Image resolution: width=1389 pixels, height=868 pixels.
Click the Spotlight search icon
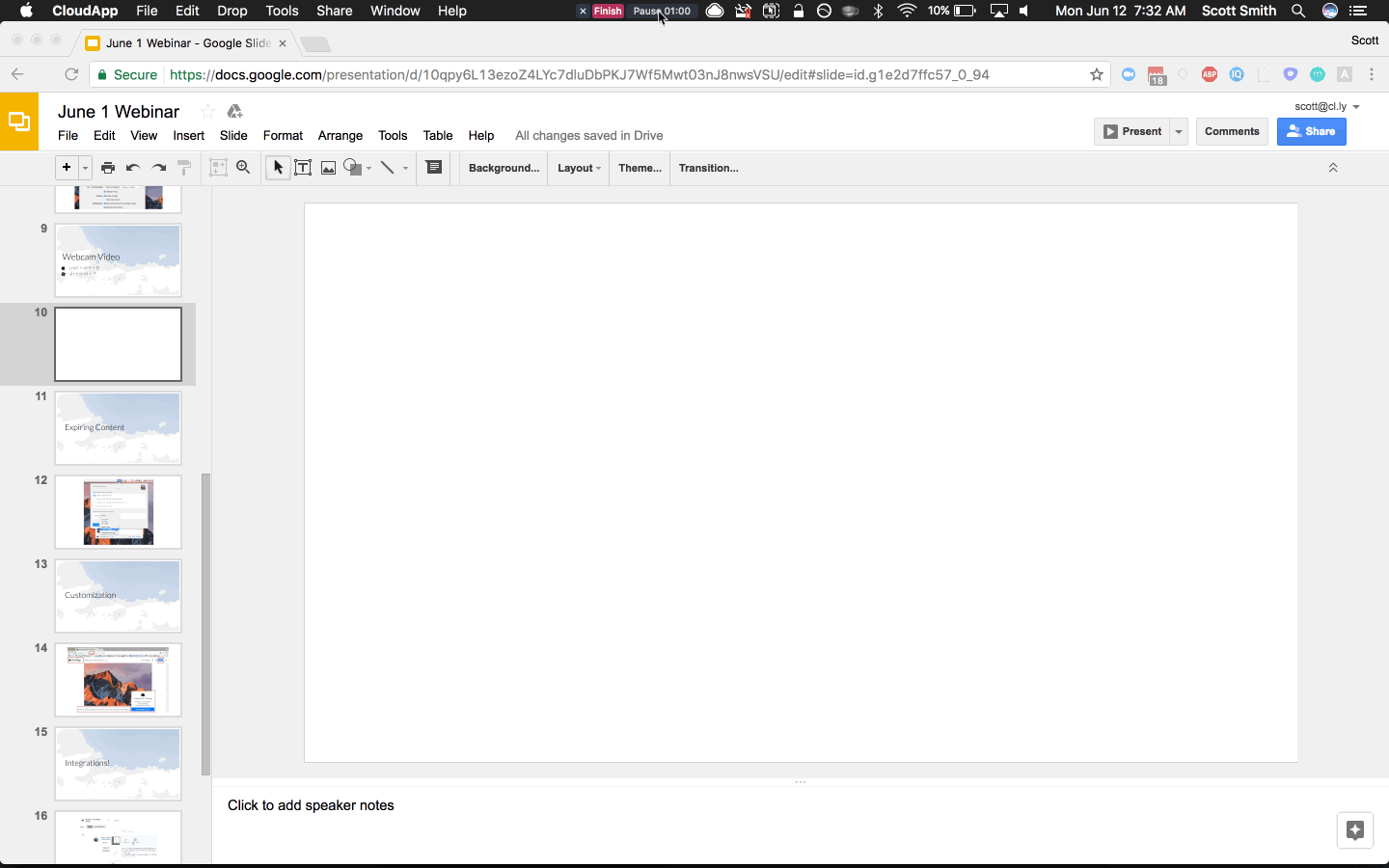1298,11
